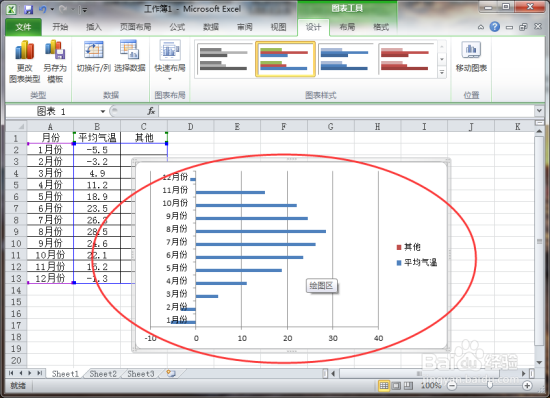Click vertical scrollbar down arrow
This screenshot has width=550, height=398.
coord(539,362)
